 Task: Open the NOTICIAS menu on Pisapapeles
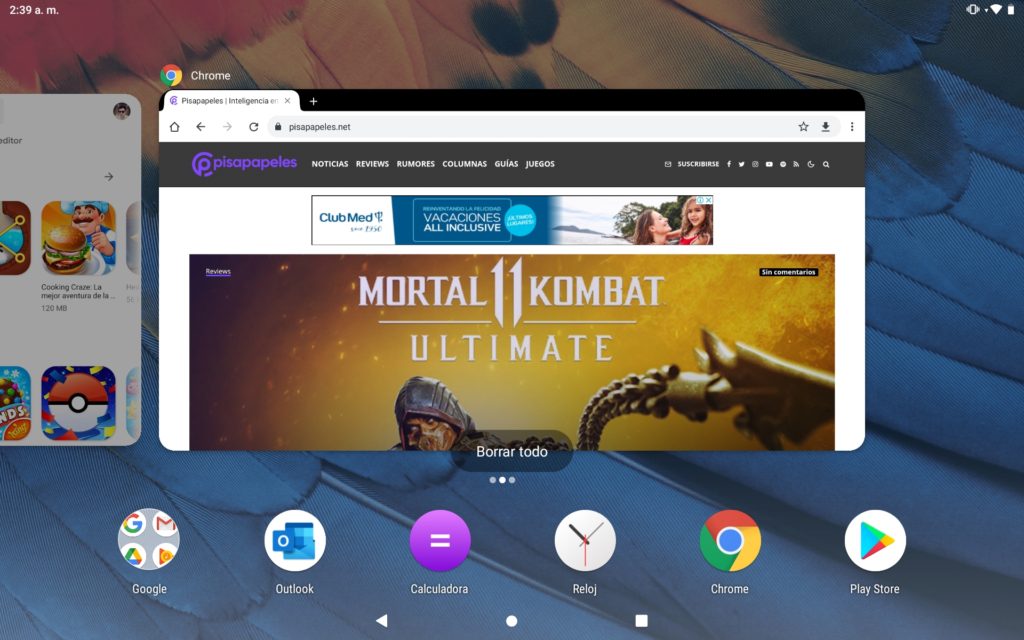tap(330, 164)
